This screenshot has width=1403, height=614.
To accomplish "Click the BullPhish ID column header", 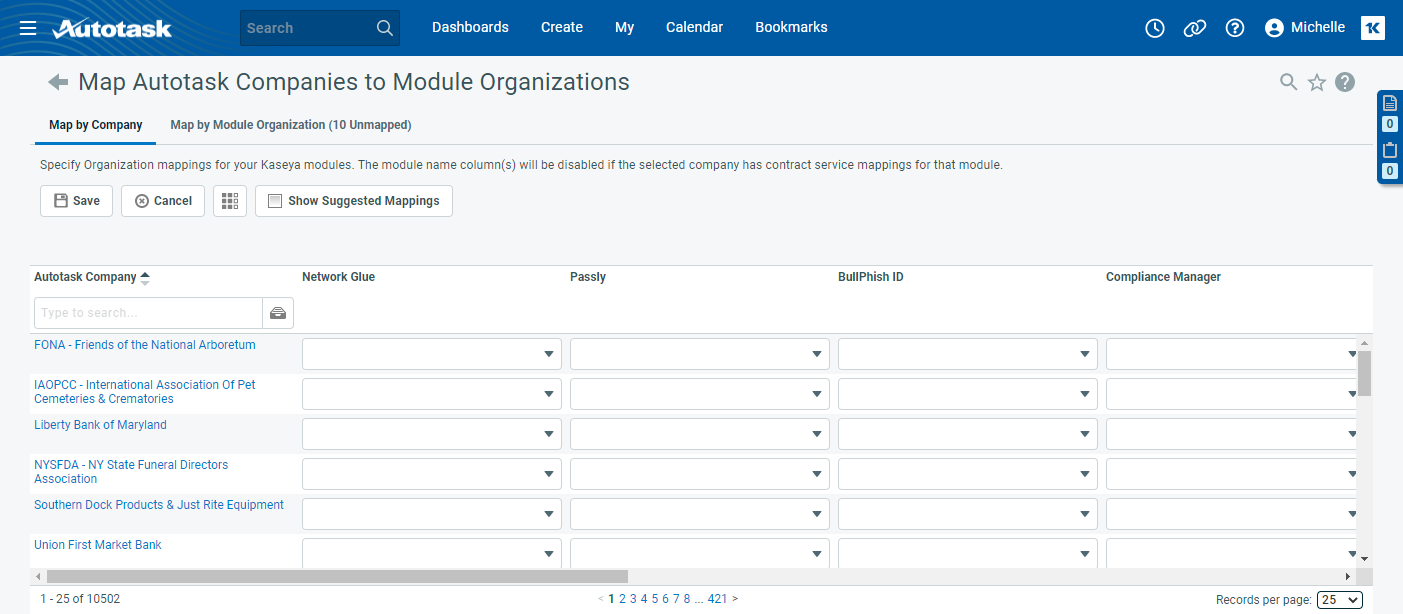I will pyautogui.click(x=870, y=277).
